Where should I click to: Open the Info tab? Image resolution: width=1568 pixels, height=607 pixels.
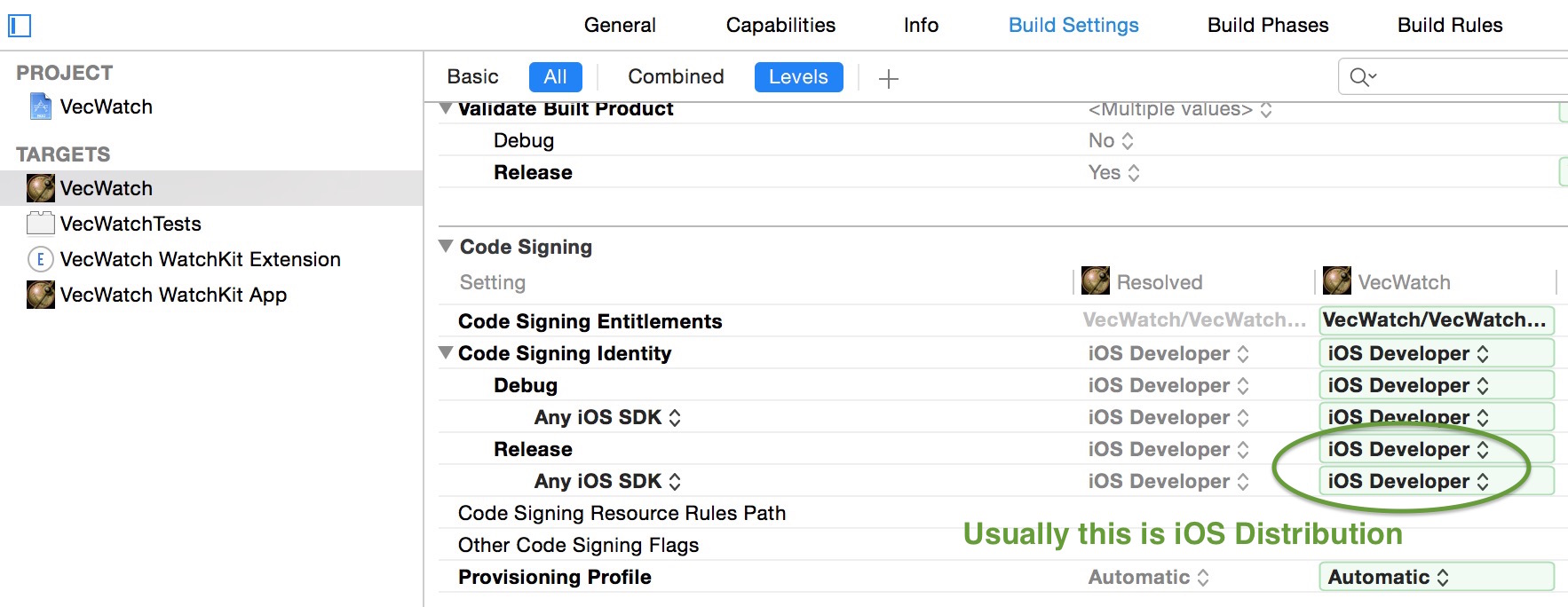[921, 25]
